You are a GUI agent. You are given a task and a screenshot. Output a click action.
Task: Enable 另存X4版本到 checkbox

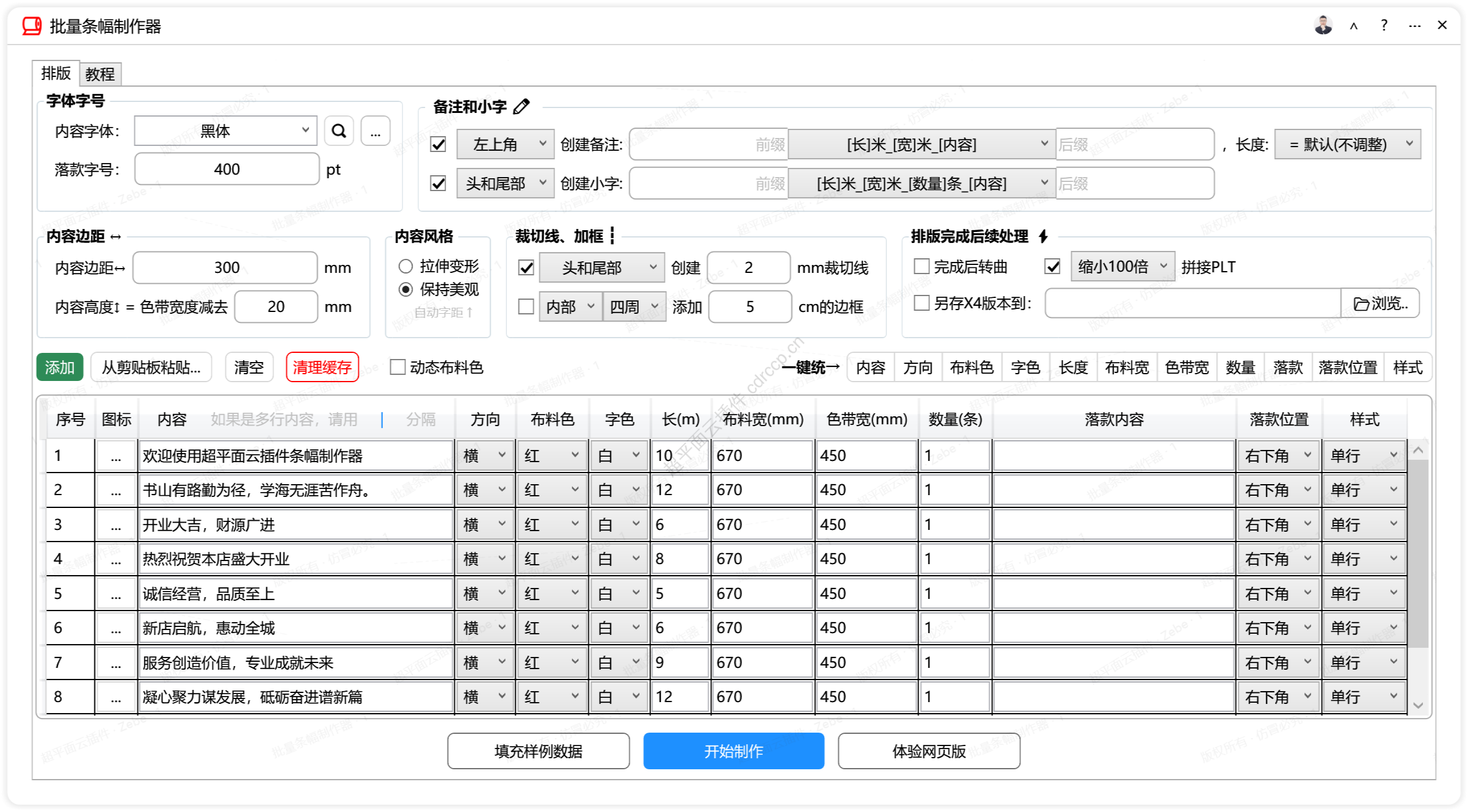point(921,303)
